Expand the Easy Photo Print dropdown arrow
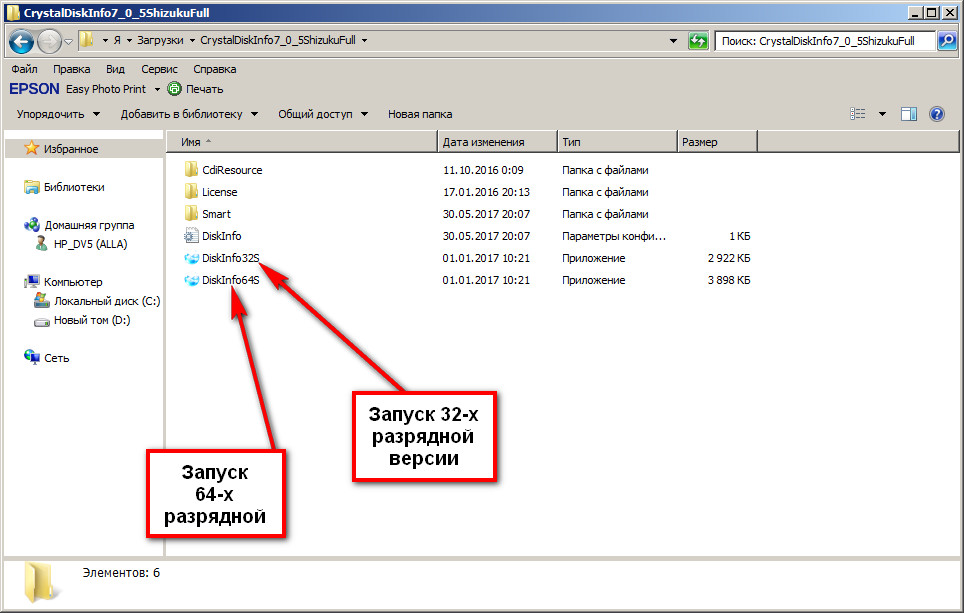Image resolution: width=964 pixels, height=613 pixels. click(x=157, y=90)
